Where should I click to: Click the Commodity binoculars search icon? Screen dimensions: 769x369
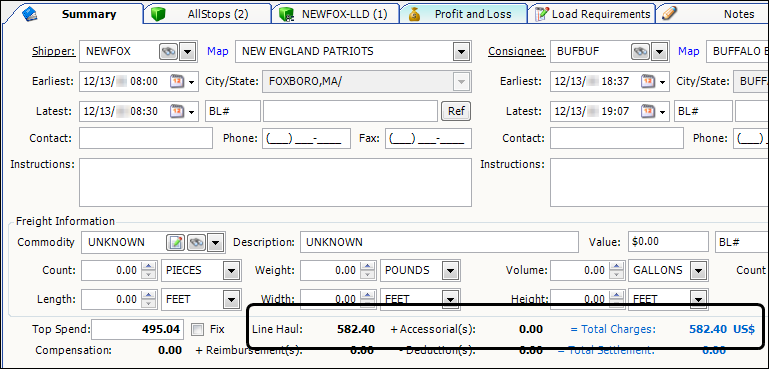[x=196, y=242]
